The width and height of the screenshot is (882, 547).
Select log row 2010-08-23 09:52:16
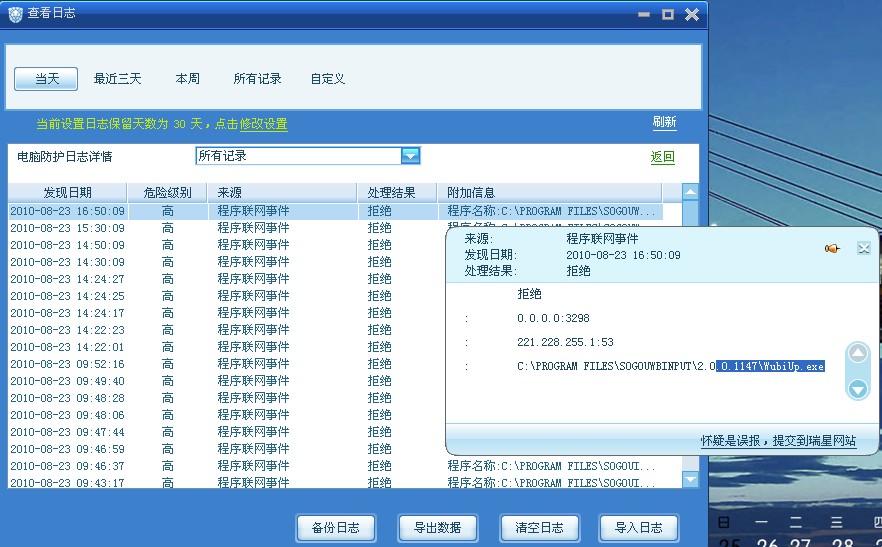point(226,364)
